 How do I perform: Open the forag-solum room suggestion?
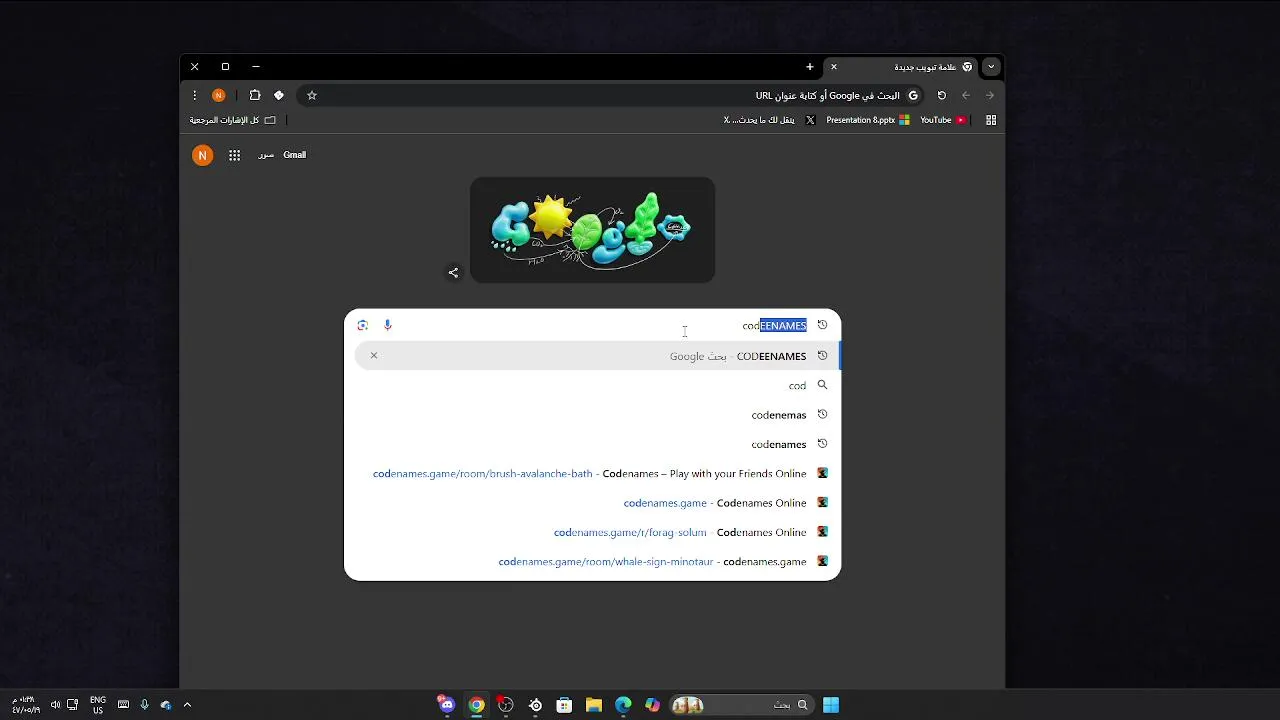593,532
